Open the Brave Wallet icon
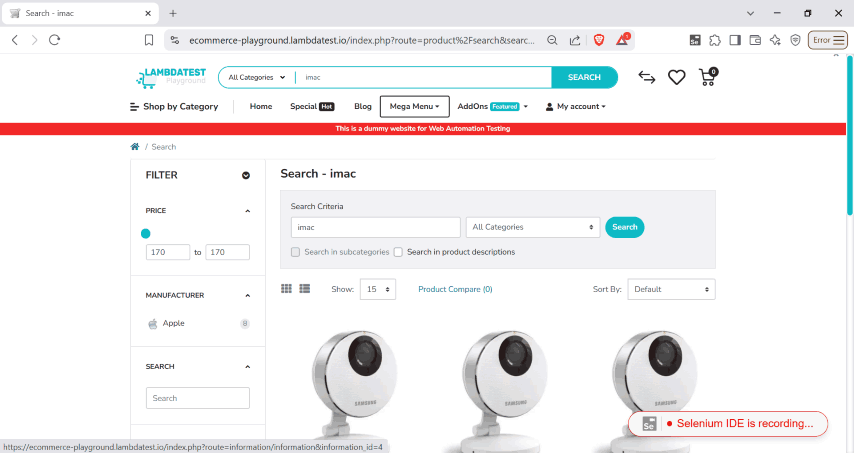 coord(755,40)
